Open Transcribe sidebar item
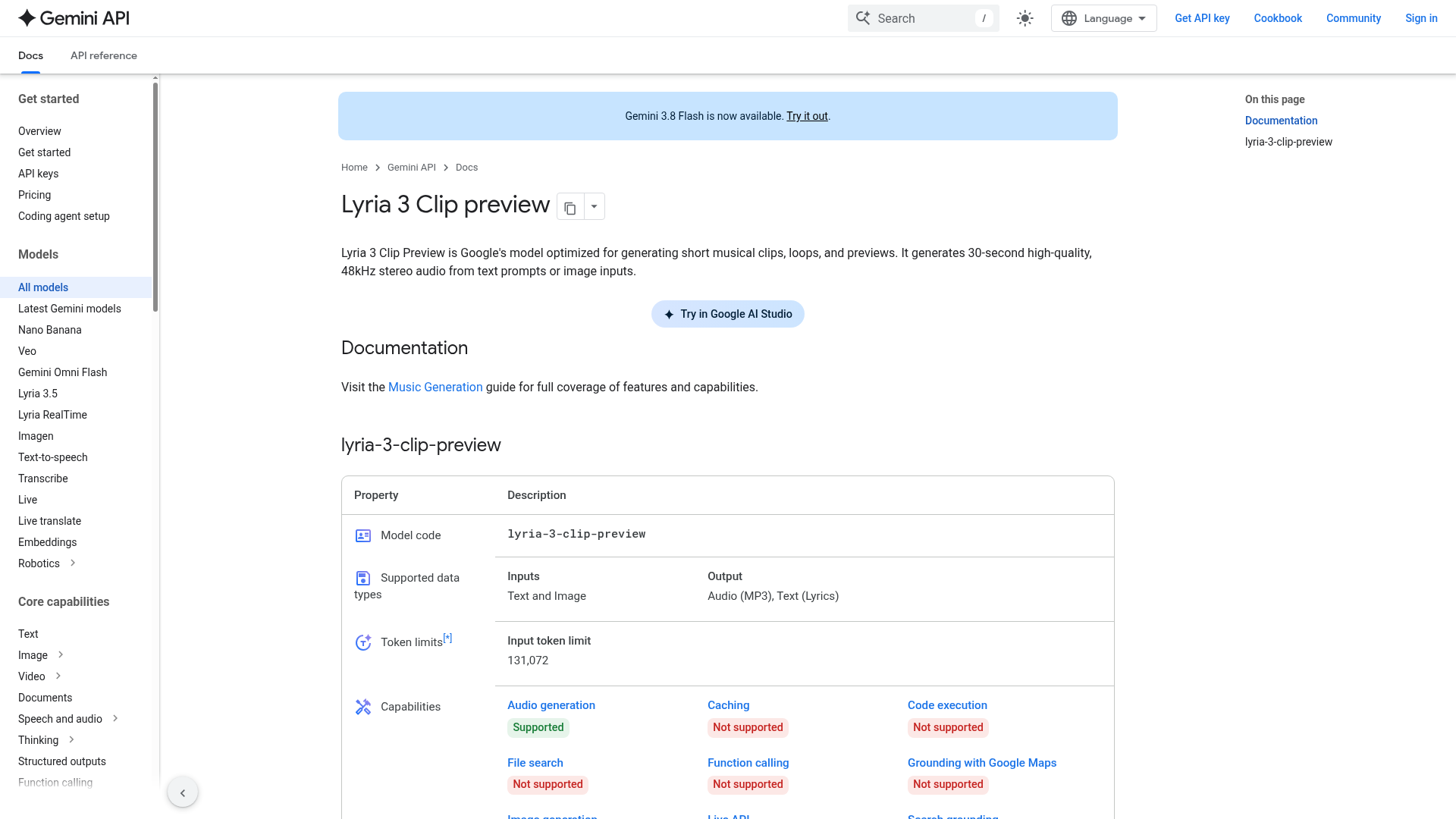The image size is (1456, 819). (x=43, y=479)
